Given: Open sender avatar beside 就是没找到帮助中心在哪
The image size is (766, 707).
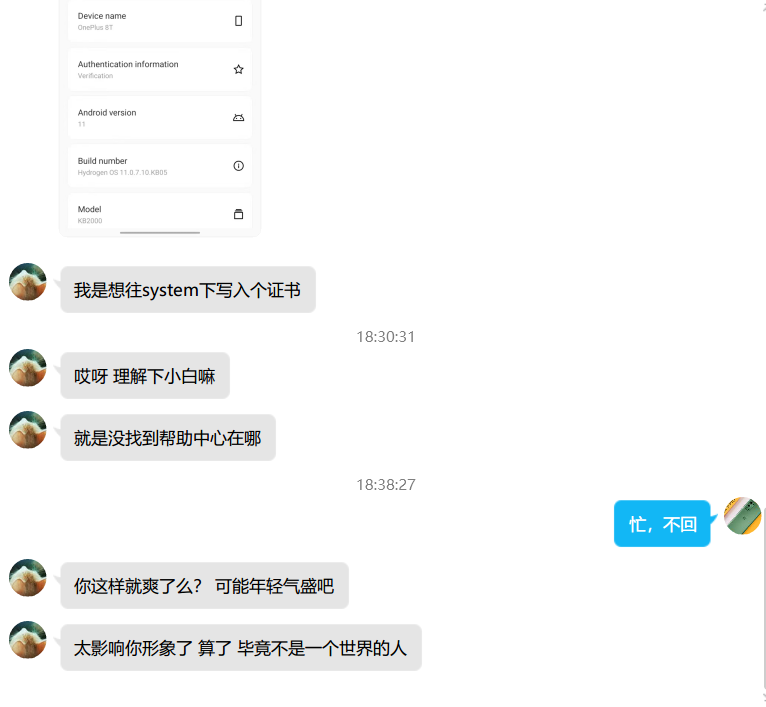Looking at the screenshot, I should (x=28, y=429).
